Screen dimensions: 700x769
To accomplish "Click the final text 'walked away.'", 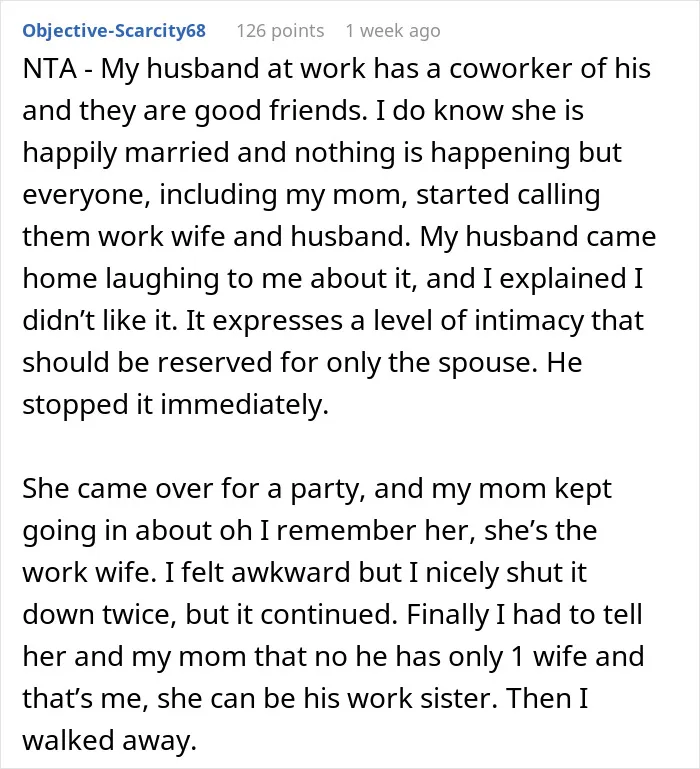I will (109, 741).
